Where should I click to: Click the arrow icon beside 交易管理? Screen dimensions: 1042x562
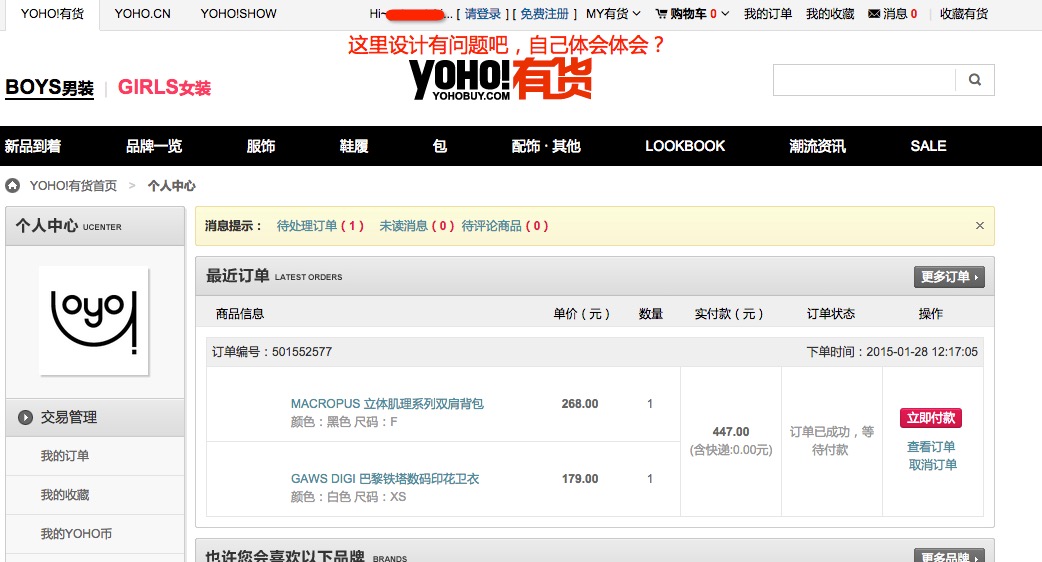click(x=25, y=417)
